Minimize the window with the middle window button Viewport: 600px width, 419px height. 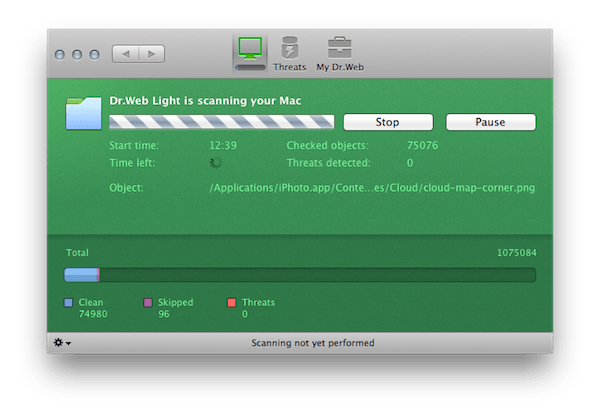pos(77,55)
